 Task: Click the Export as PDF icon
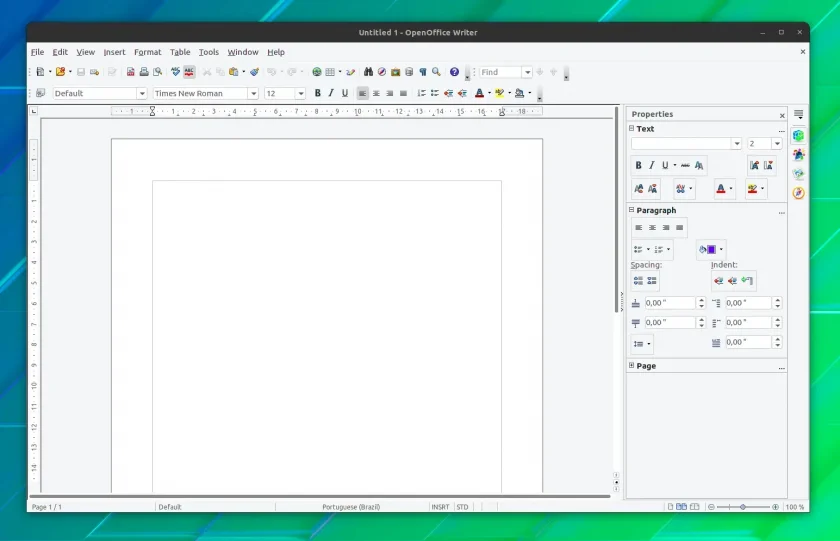[x=130, y=72]
